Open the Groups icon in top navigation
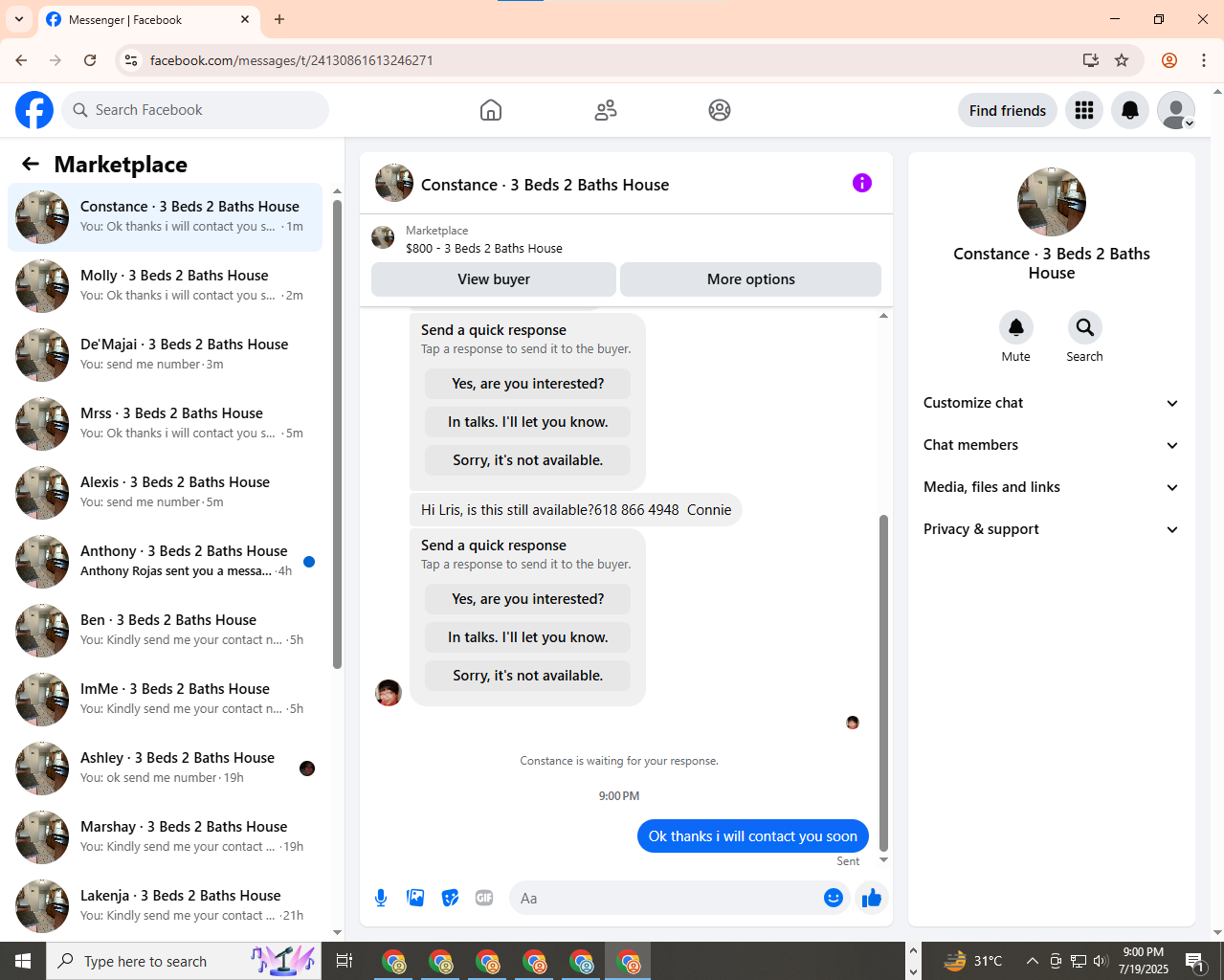Screen dimensions: 1224x980 pyautogui.click(x=720, y=110)
